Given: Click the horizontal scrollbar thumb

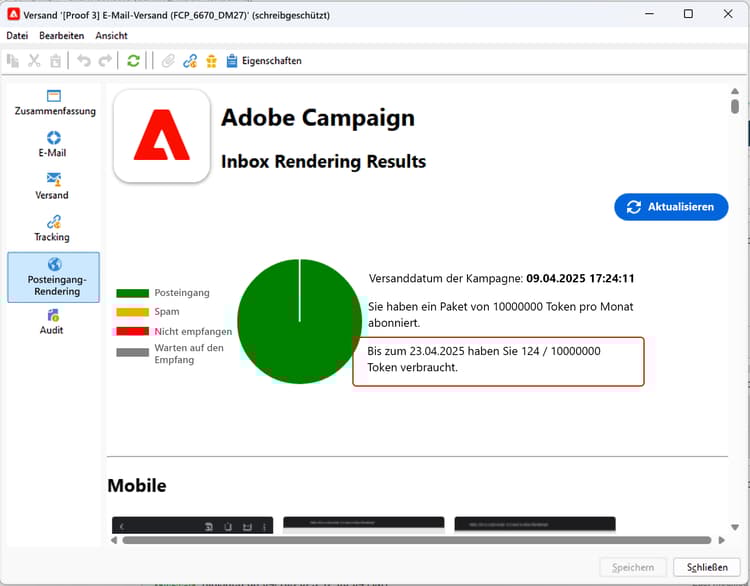Looking at the screenshot, I should 417,540.
